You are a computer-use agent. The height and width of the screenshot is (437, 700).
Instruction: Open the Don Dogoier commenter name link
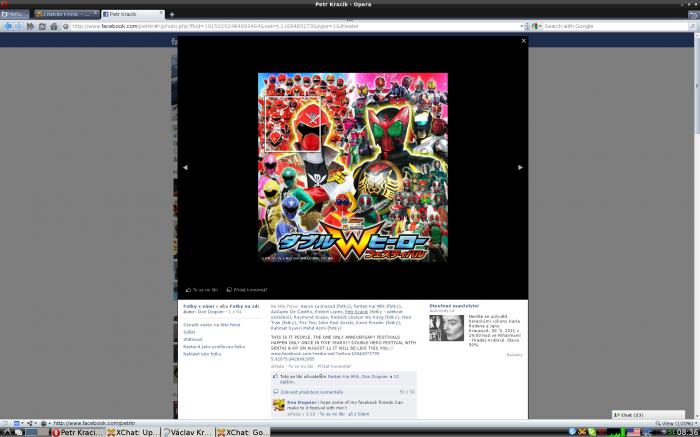[x=302, y=402]
